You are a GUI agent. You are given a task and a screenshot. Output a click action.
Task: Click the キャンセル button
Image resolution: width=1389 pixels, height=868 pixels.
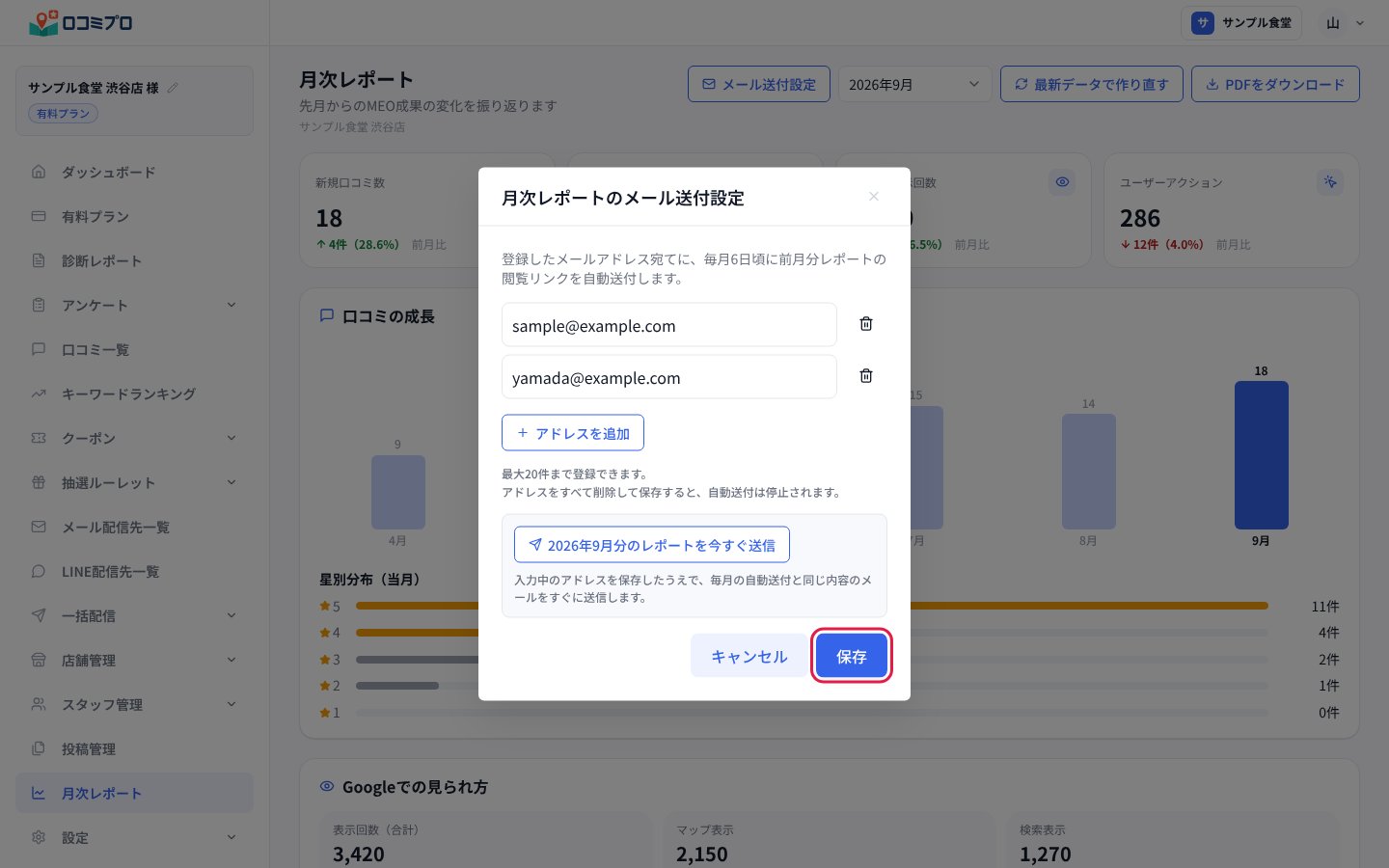[749, 656]
